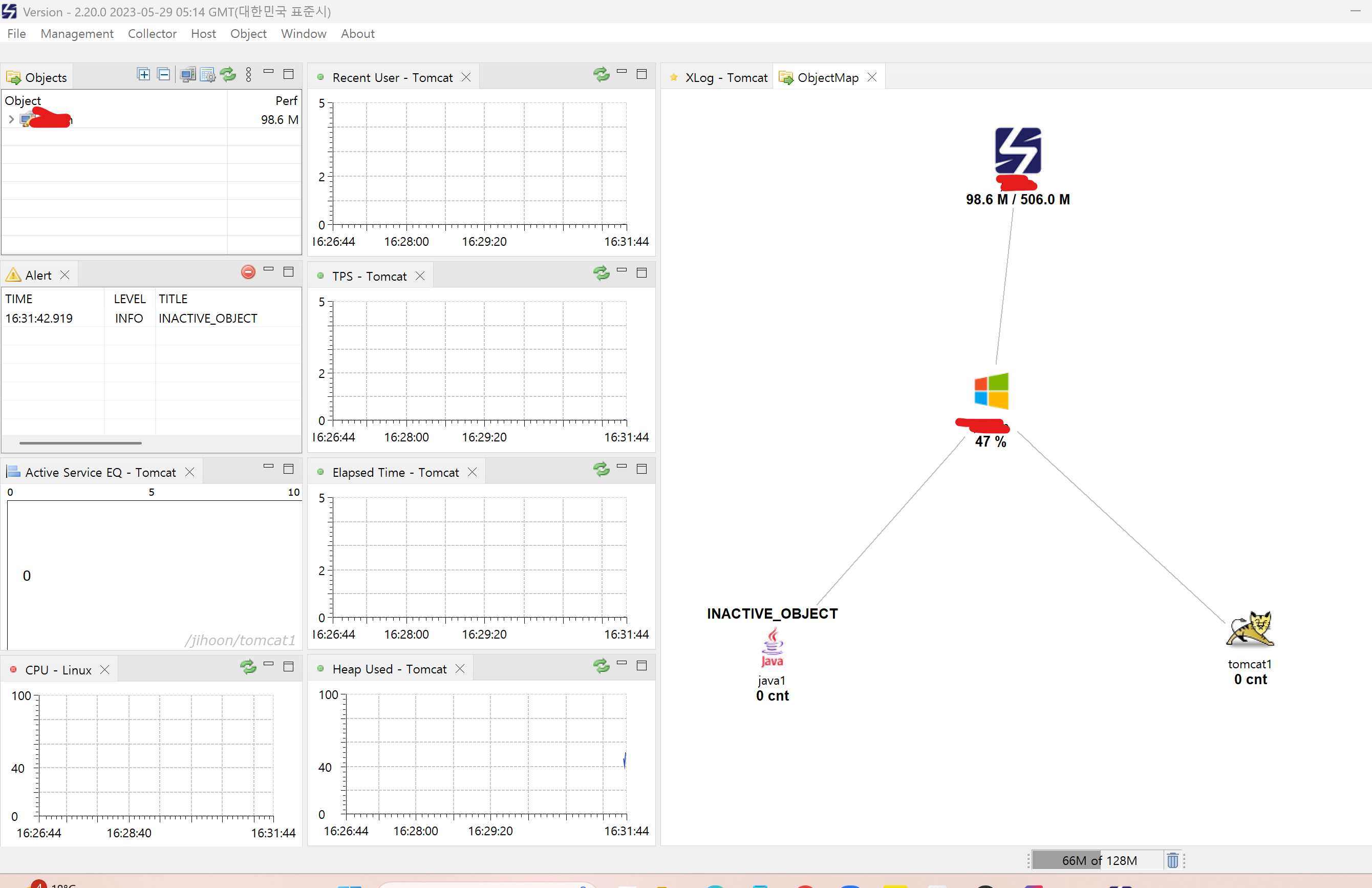The height and width of the screenshot is (888, 1372).
Task: Select the tomcat1 cat icon in ObjectMap
Action: 1250,628
